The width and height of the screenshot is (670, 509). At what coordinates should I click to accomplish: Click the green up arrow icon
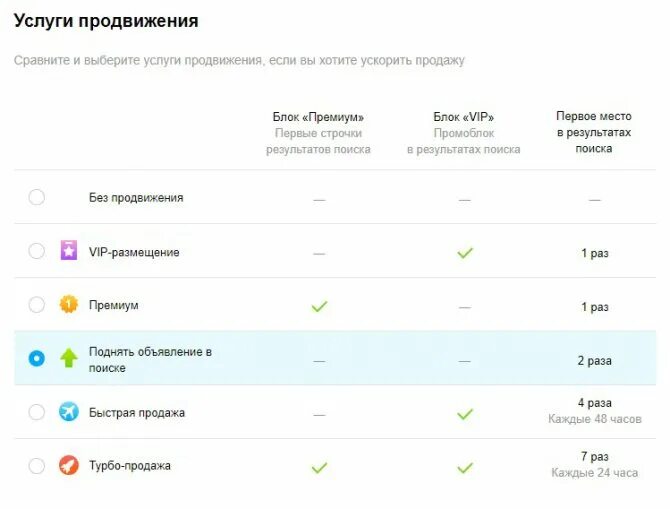[68, 358]
